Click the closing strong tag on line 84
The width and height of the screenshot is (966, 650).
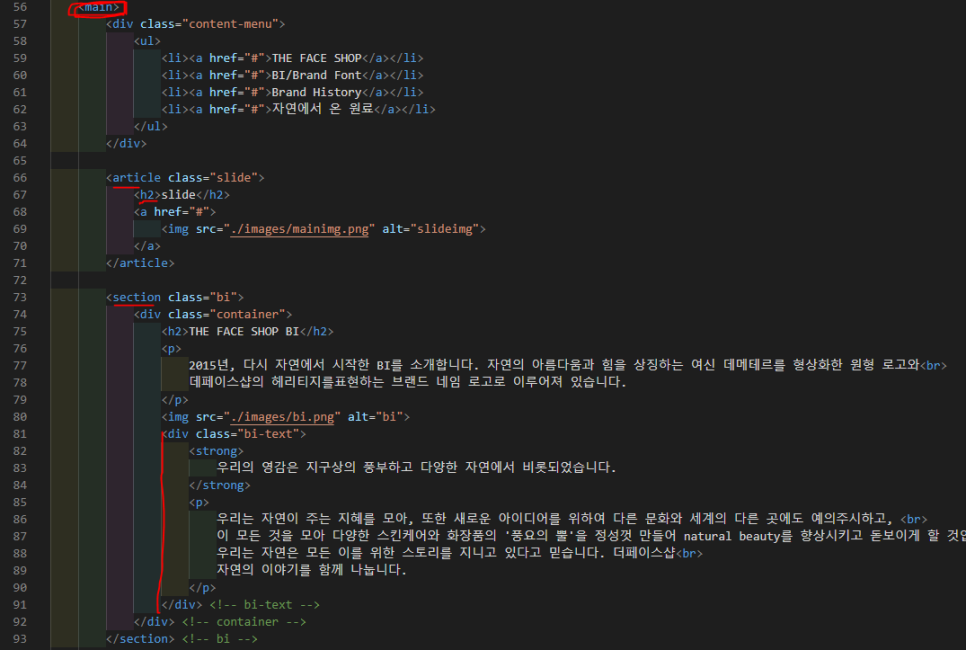(x=220, y=485)
